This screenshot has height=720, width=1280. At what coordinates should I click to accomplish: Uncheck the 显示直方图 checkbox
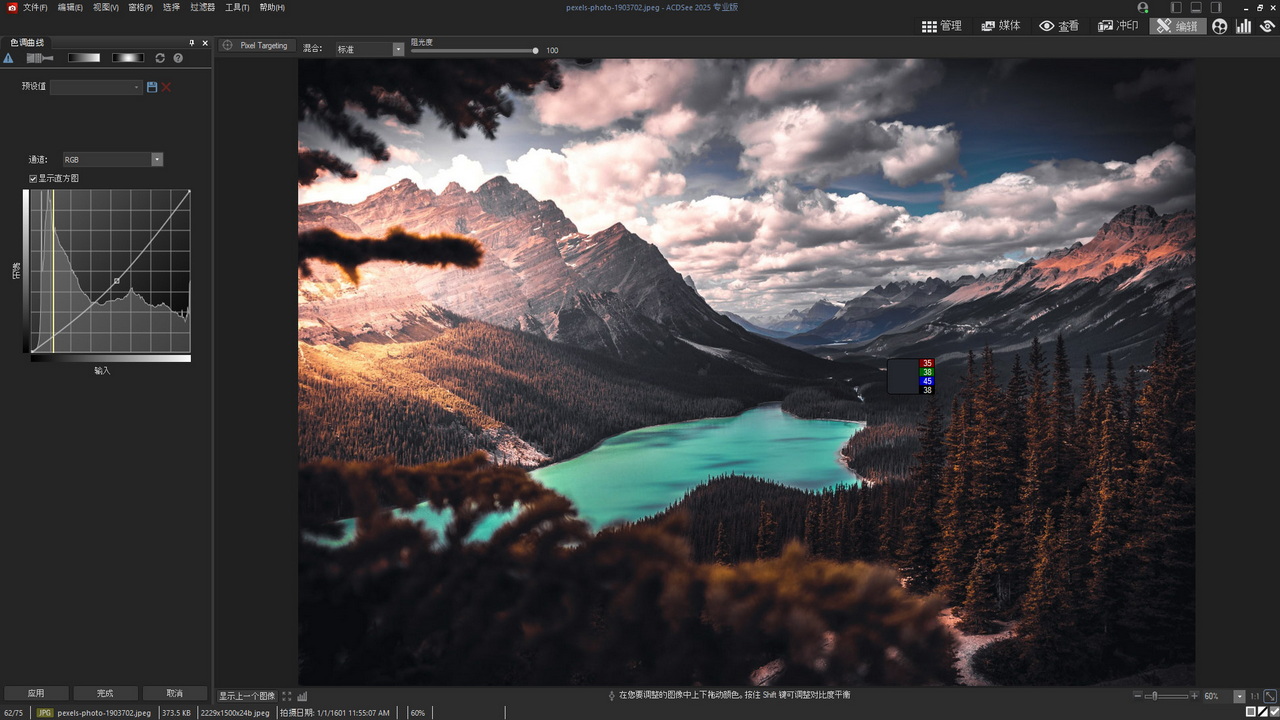[33, 178]
